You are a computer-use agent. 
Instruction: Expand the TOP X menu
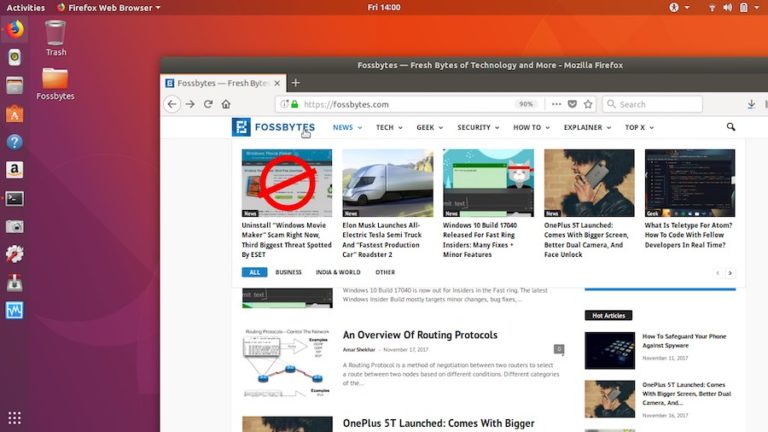coord(639,127)
